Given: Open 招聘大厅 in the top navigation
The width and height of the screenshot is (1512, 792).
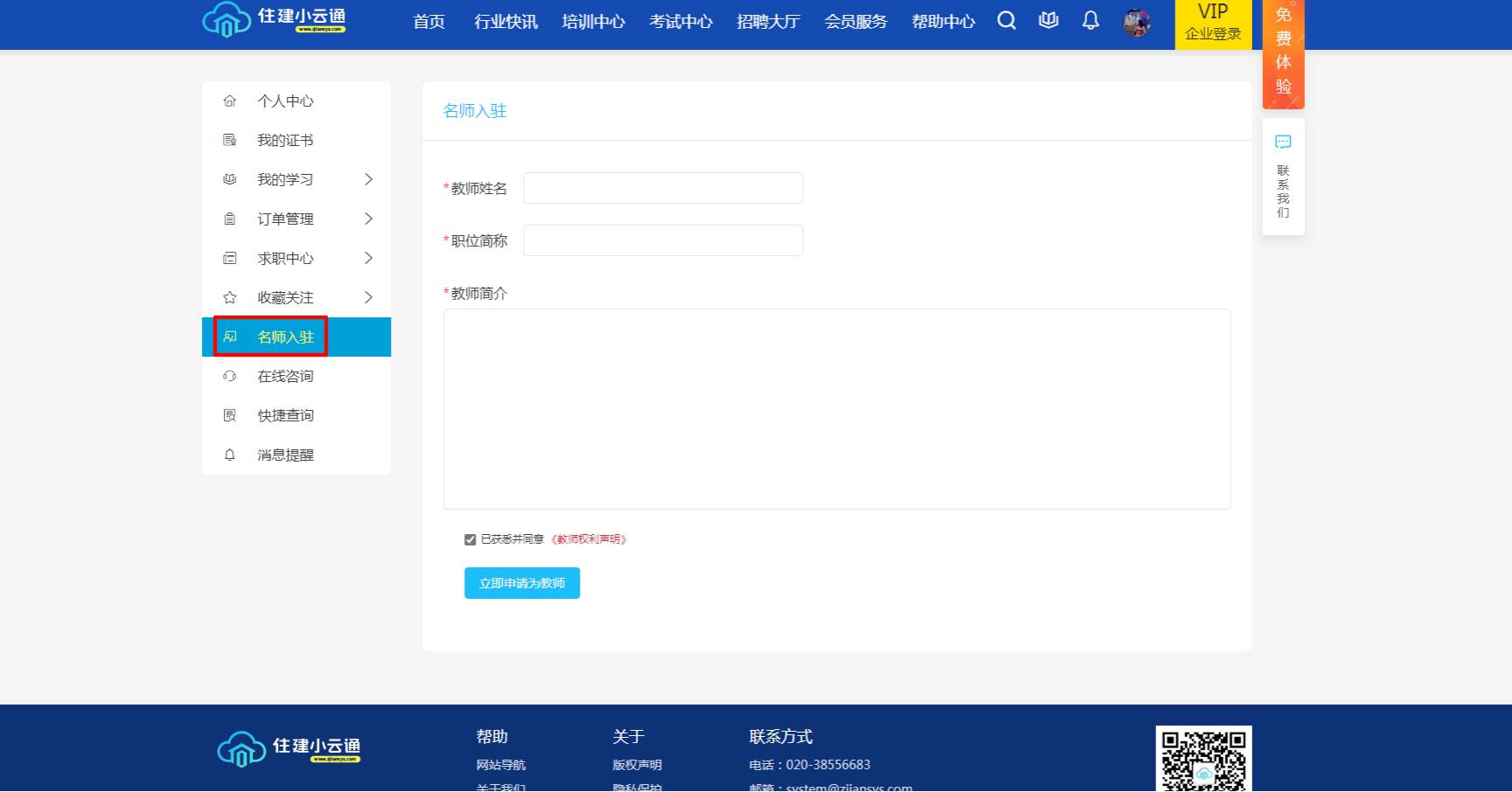Looking at the screenshot, I should point(768,21).
